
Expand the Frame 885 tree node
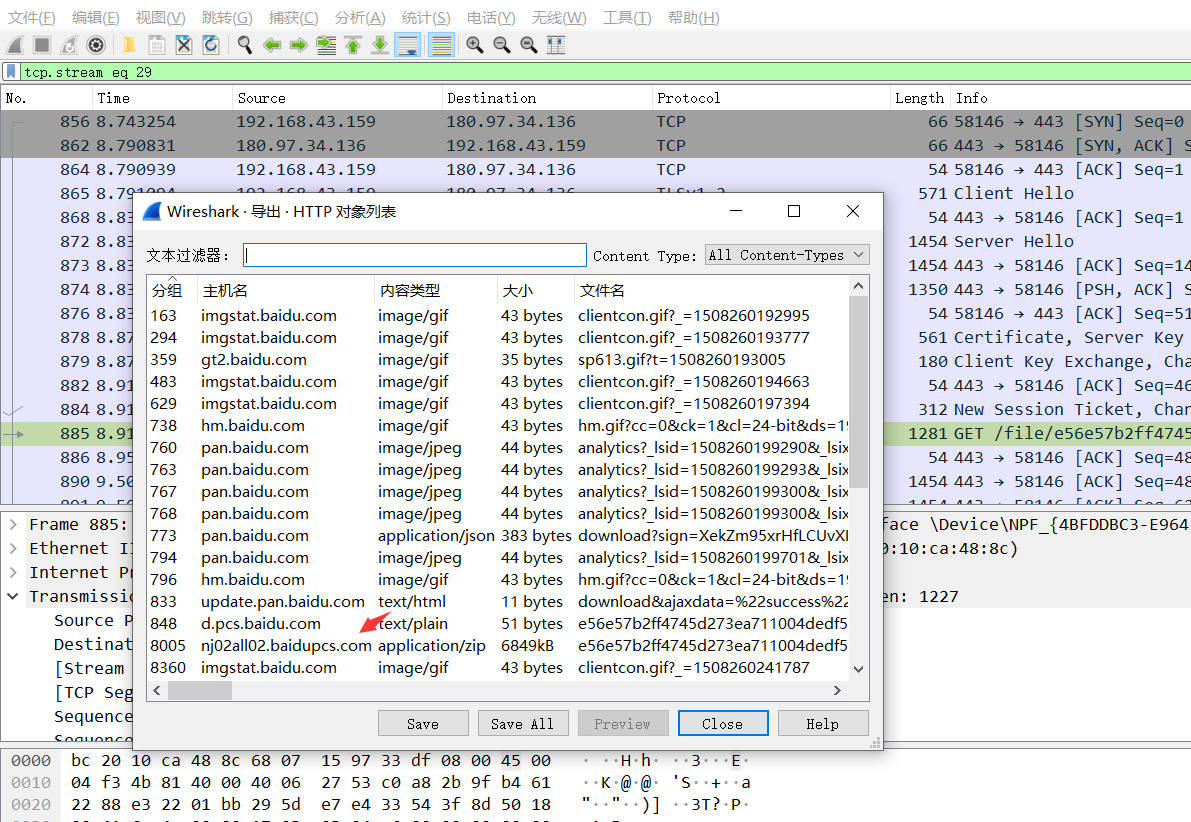click(x=13, y=524)
